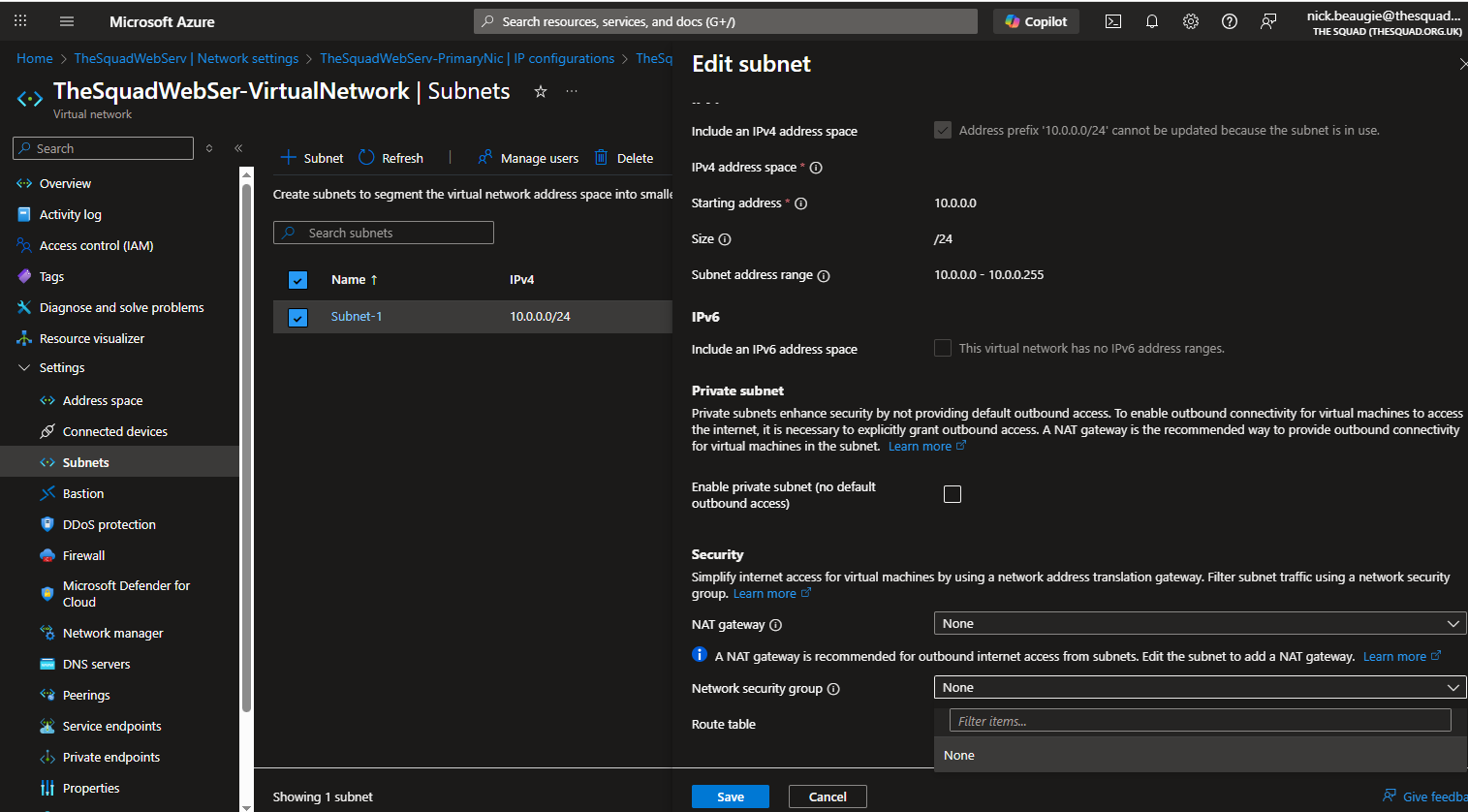Refresh the subnets list

390,158
